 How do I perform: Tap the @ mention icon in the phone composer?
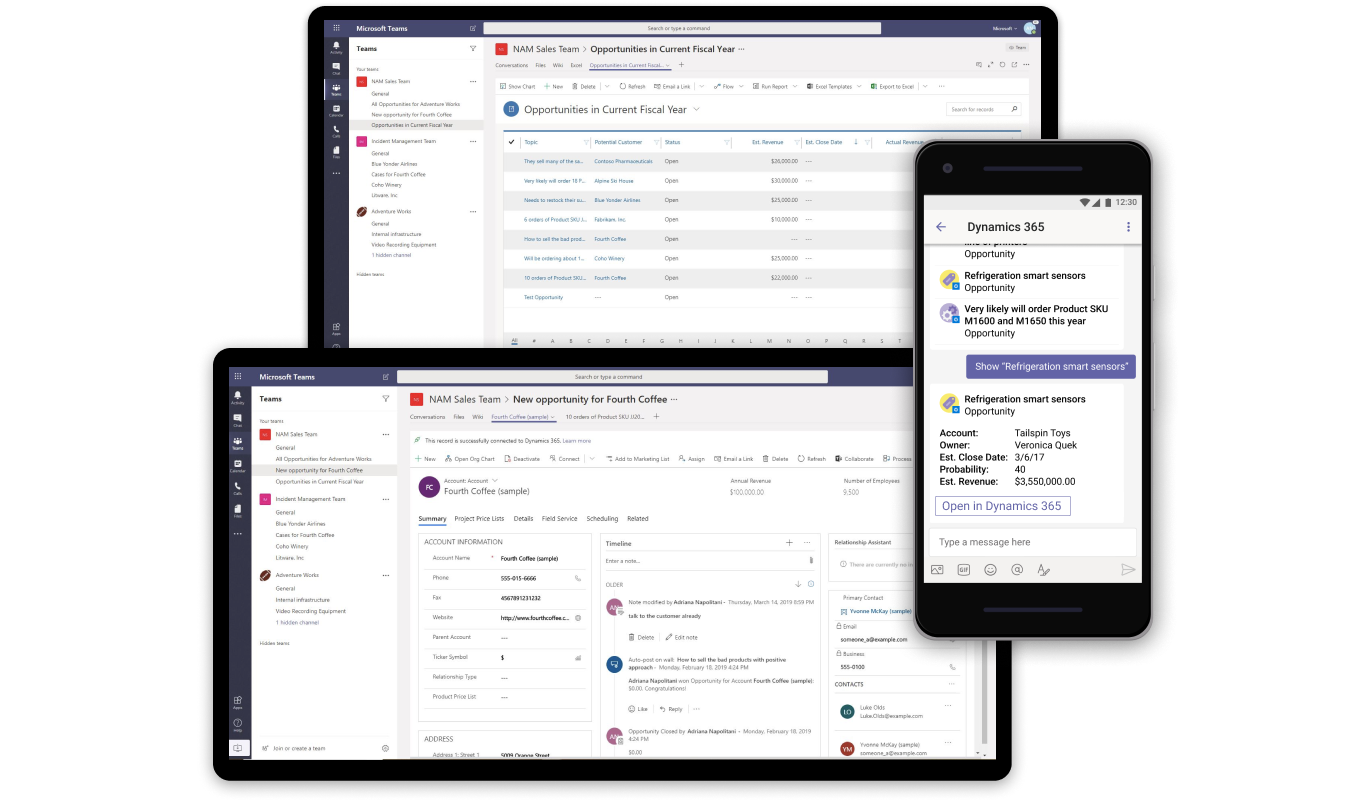[x=1017, y=570]
